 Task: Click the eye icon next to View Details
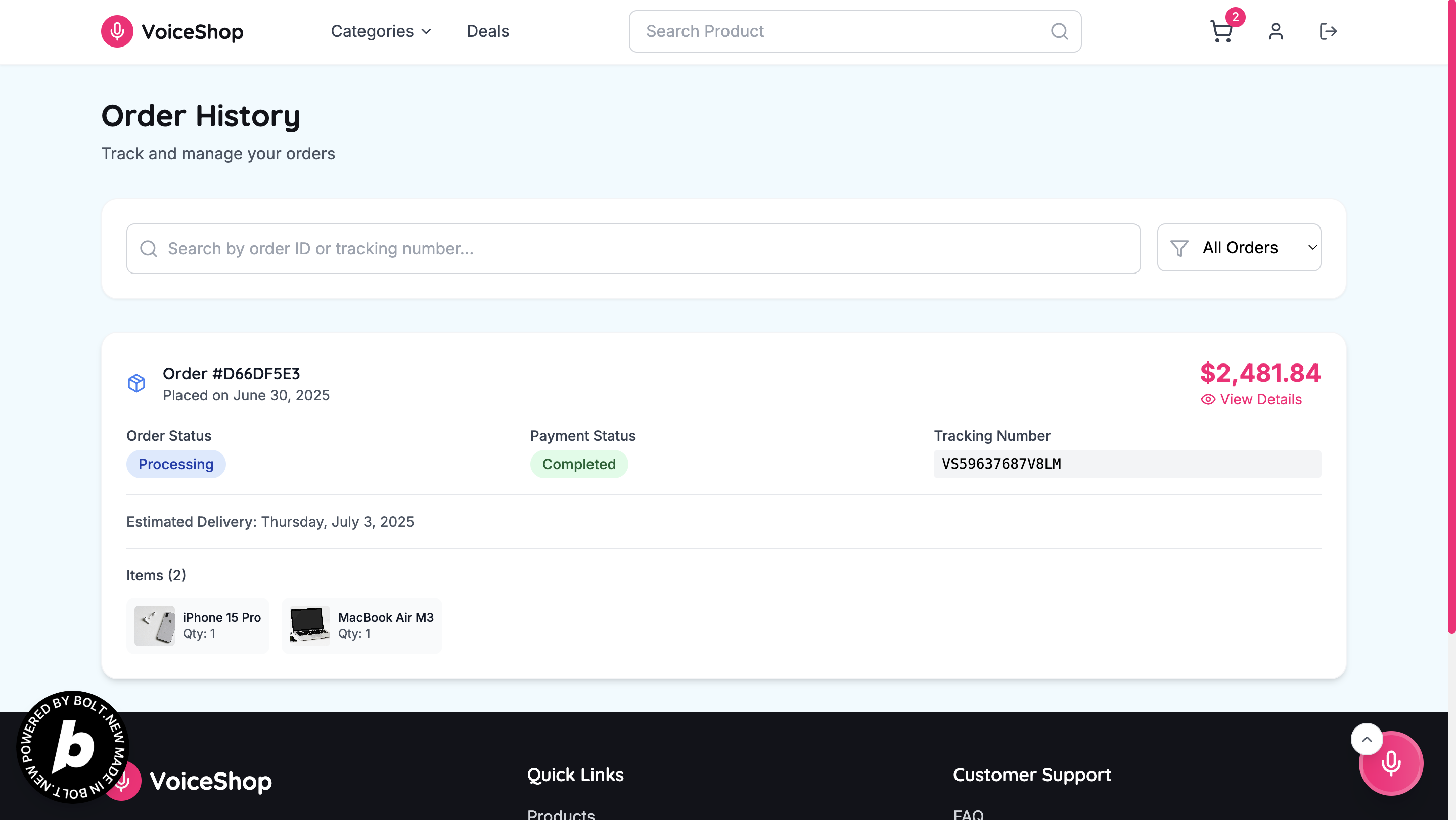pyautogui.click(x=1207, y=399)
